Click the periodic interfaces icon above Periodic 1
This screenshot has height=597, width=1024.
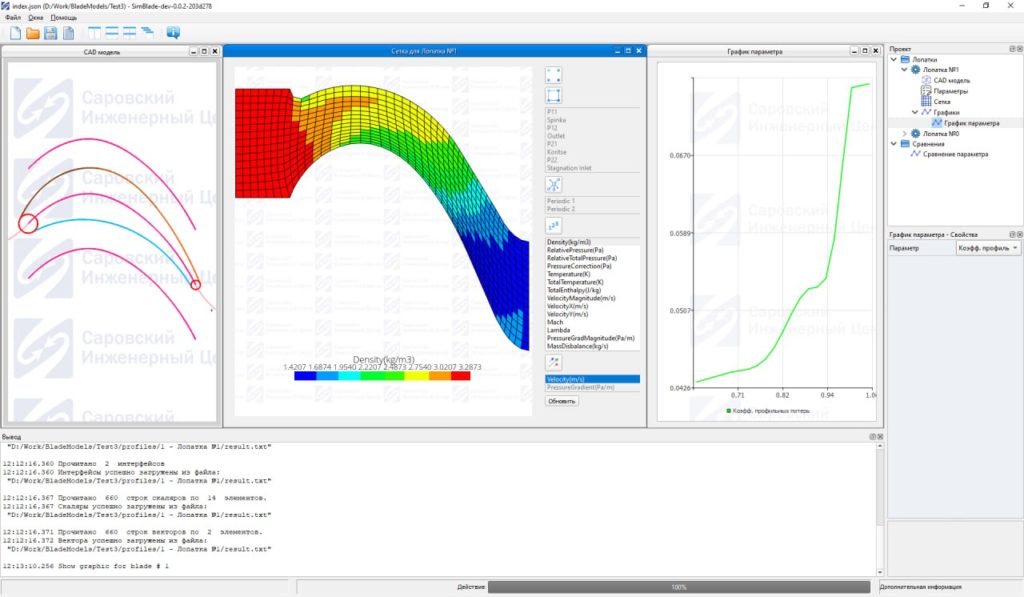[553, 185]
